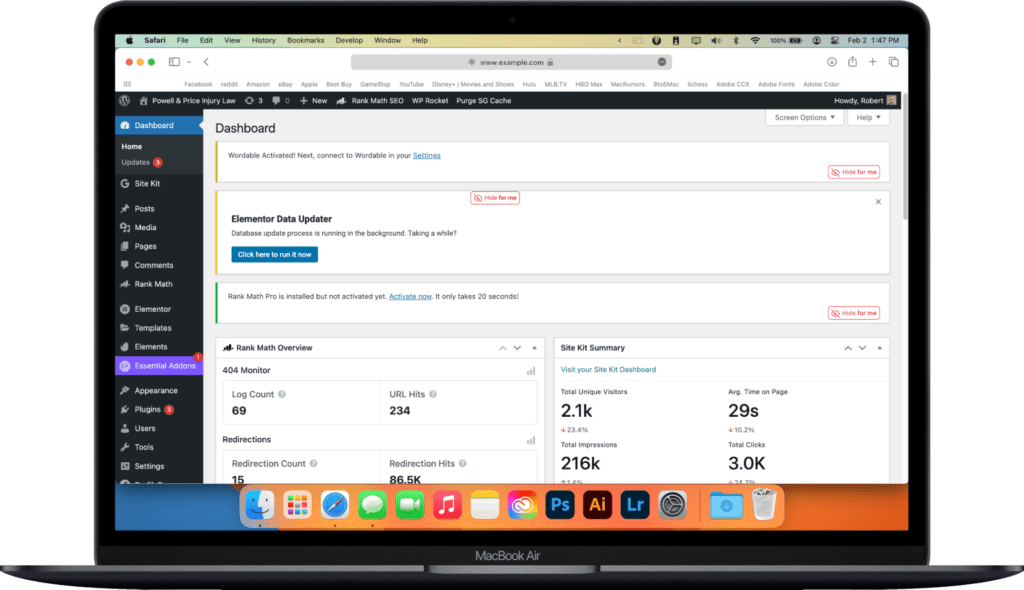Expand the Screen Options dropdown

(804, 118)
